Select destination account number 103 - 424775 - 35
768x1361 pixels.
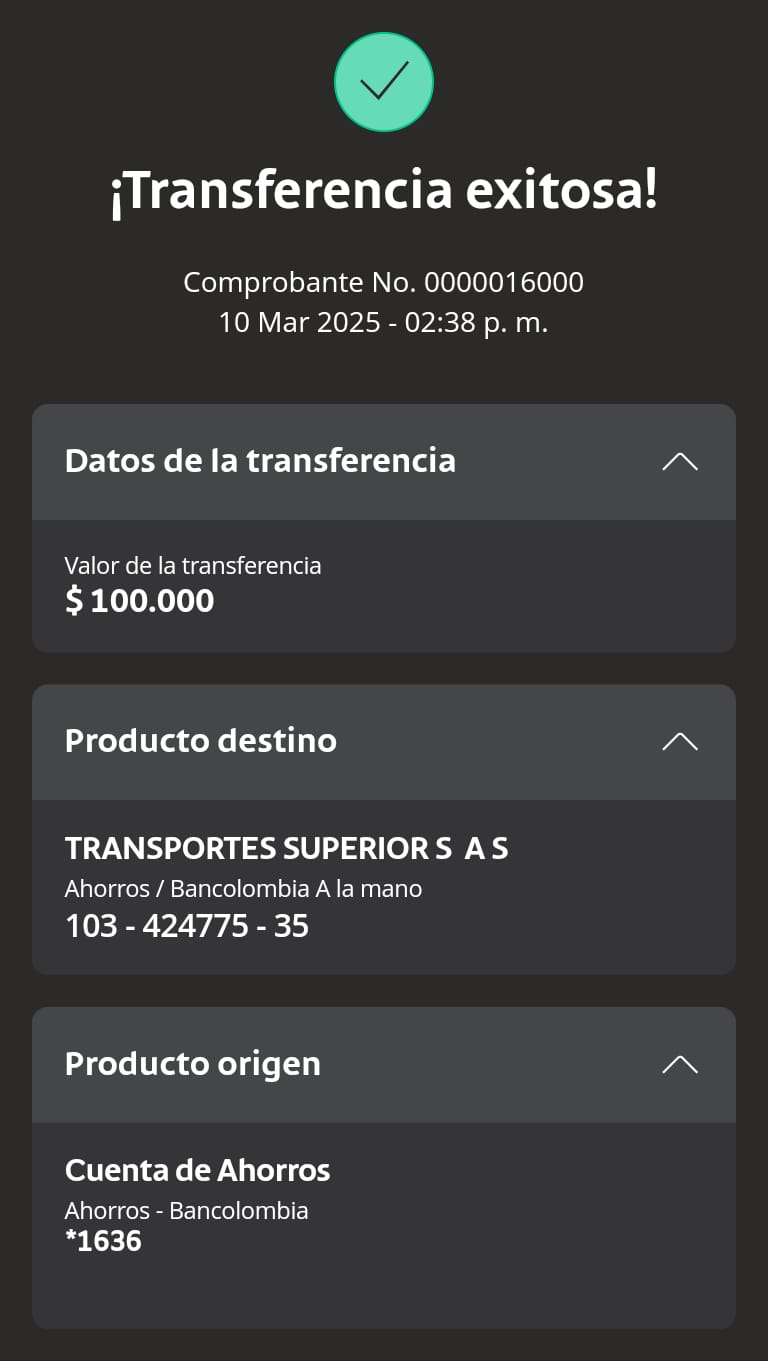click(187, 926)
